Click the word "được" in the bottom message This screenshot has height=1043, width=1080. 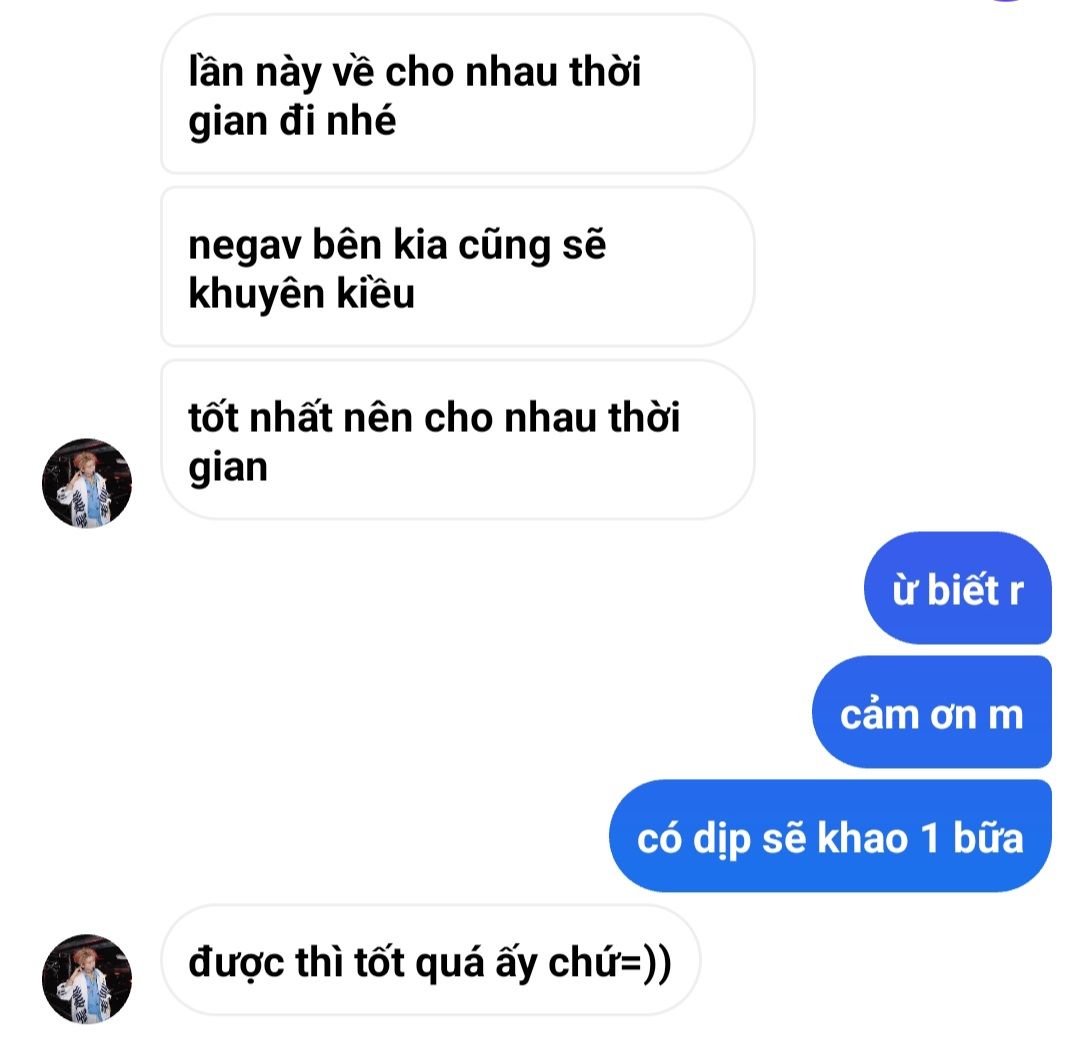click(x=236, y=963)
